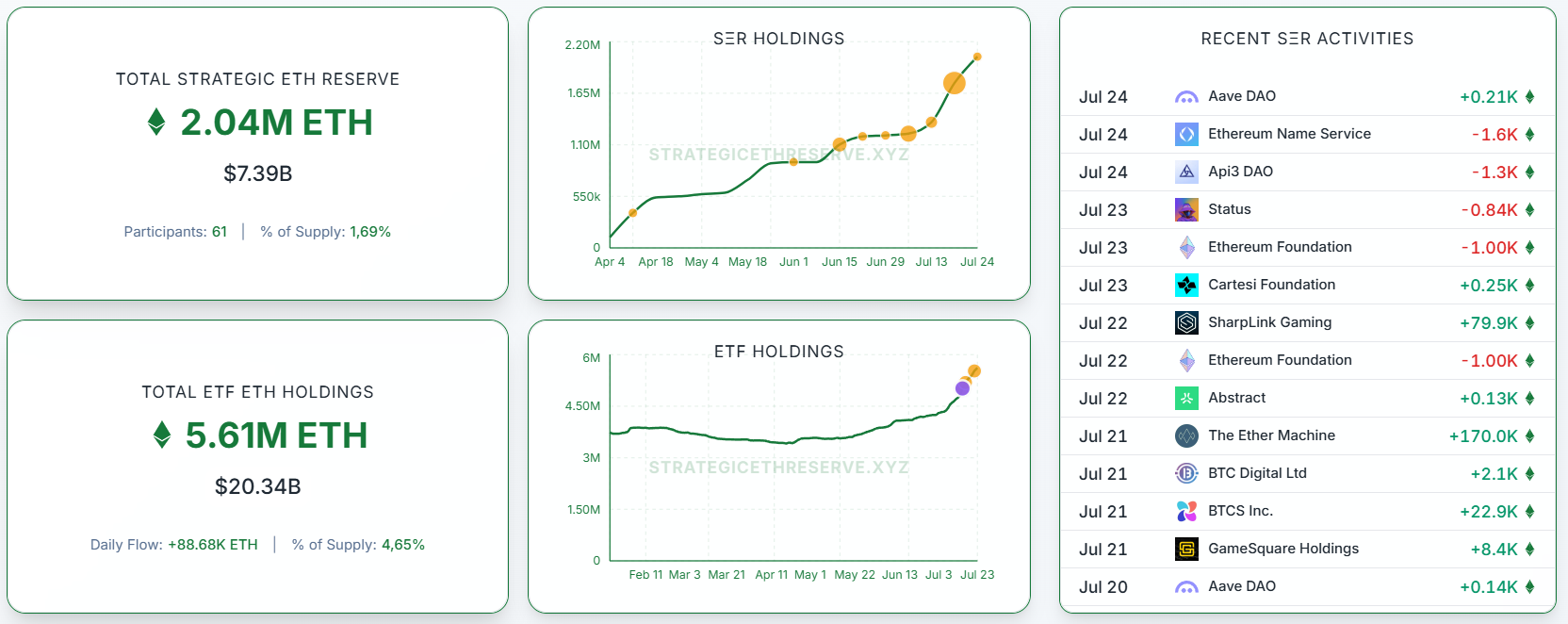The width and height of the screenshot is (1568, 624).
Task: Select the Cartesi Foundation icon
Action: (1185, 285)
